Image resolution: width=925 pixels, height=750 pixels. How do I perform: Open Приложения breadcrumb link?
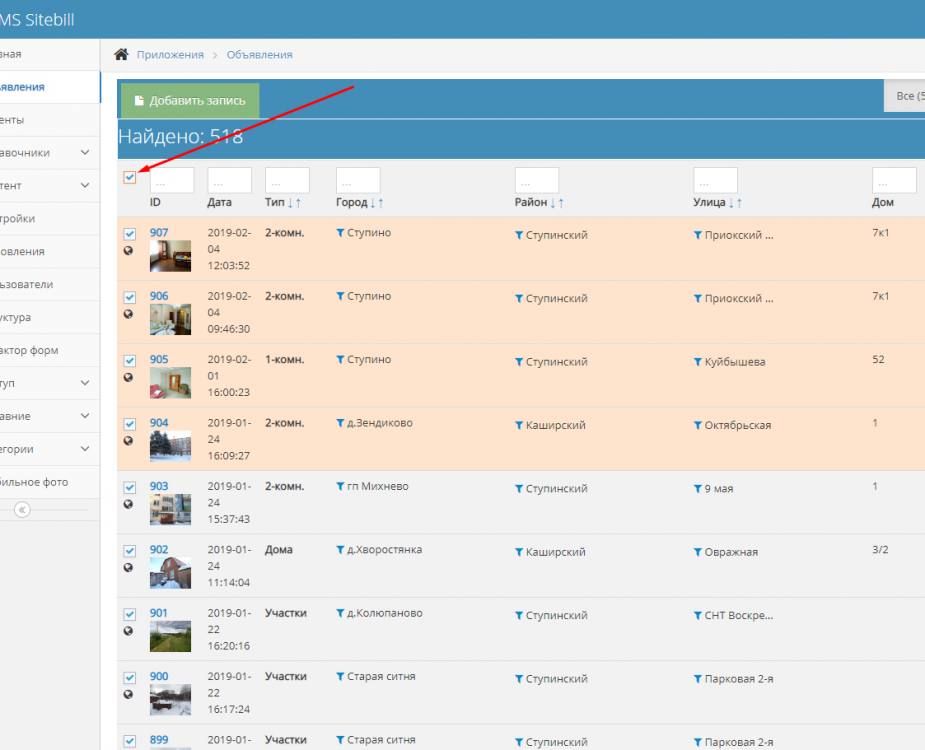[x=170, y=55]
